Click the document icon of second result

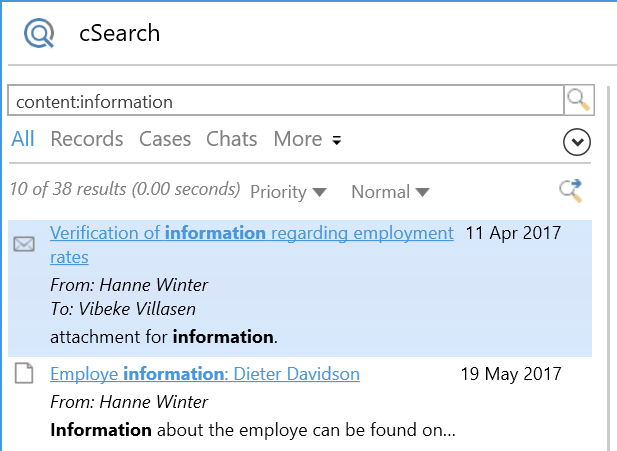coord(24,375)
